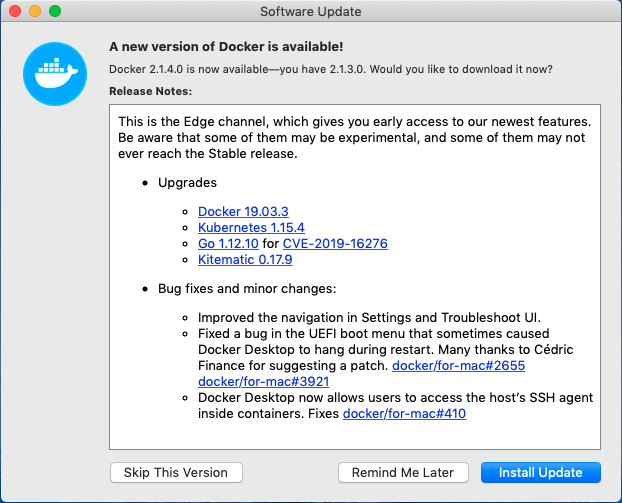Screen dimensions: 622x503
Task: Click the 'Software Update' window title
Action: click(x=311, y=12)
